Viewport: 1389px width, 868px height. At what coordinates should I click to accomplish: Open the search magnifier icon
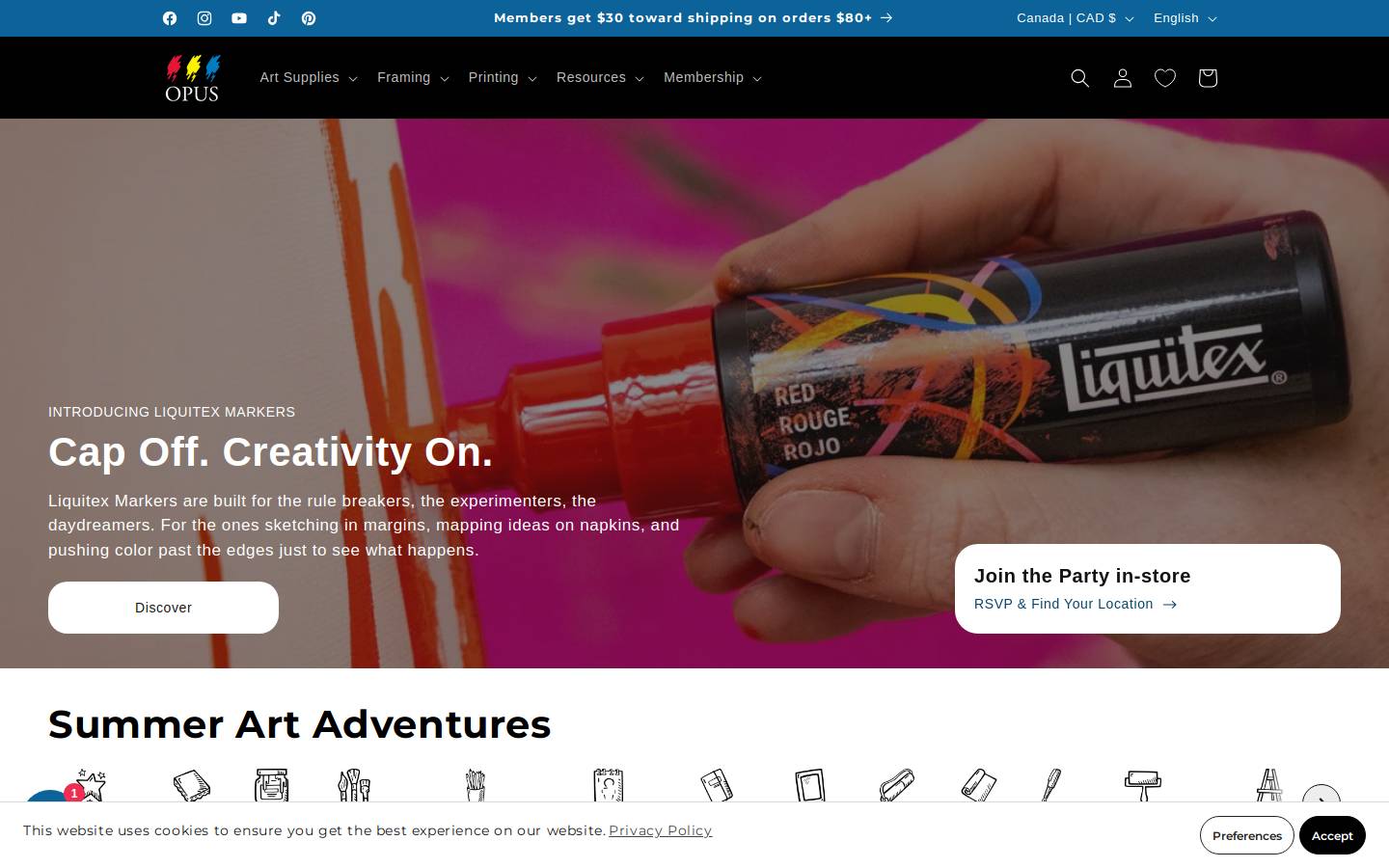[1080, 78]
